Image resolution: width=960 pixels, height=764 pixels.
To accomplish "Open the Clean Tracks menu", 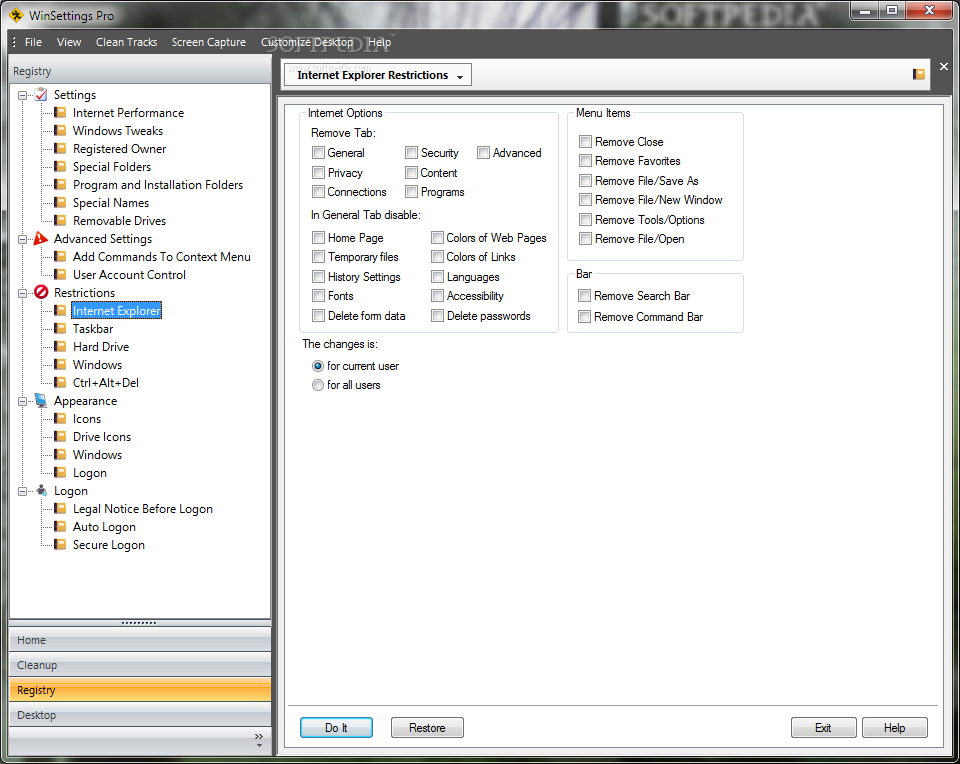I will 126,42.
